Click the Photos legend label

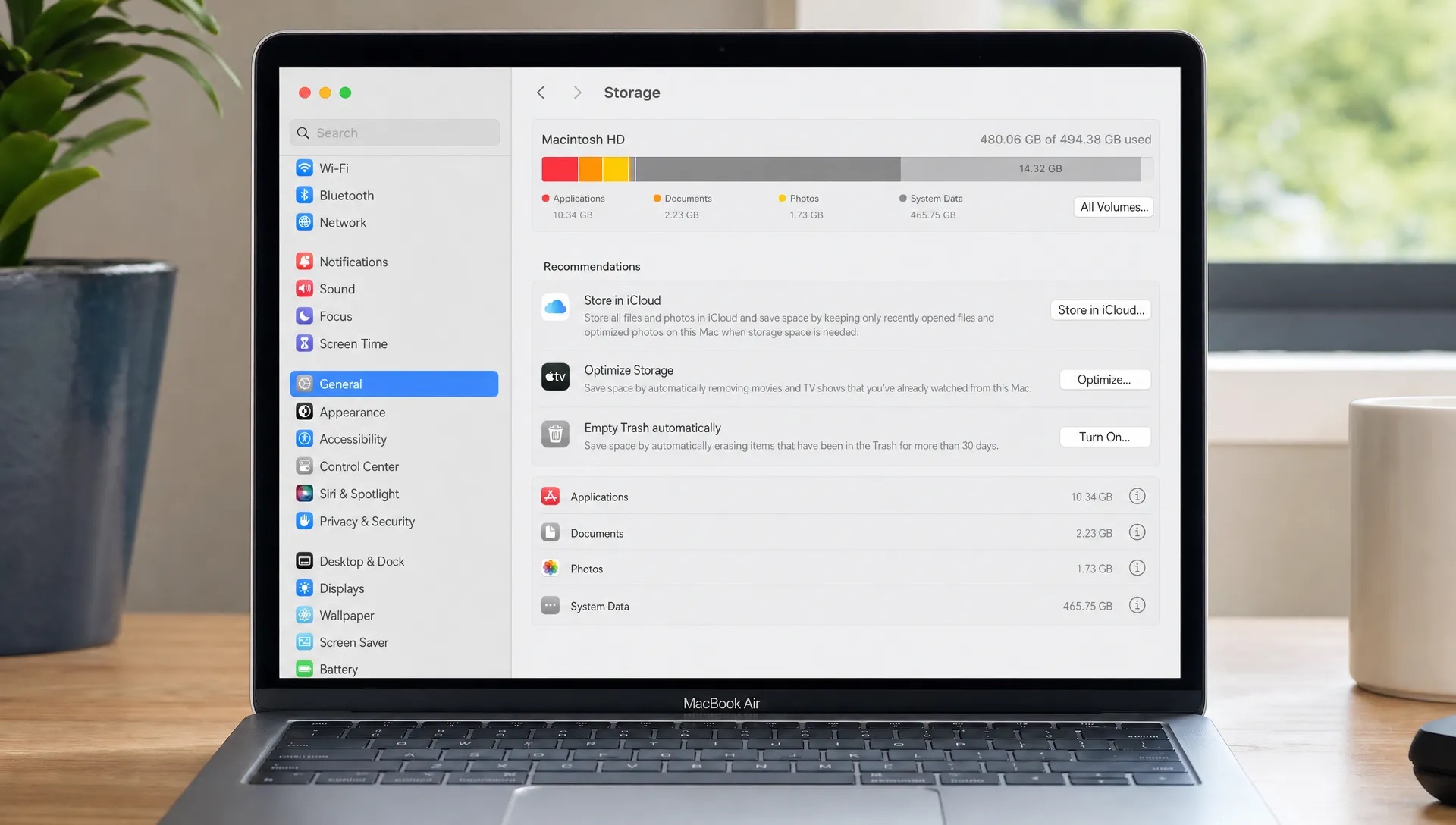[x=804, y=199]
